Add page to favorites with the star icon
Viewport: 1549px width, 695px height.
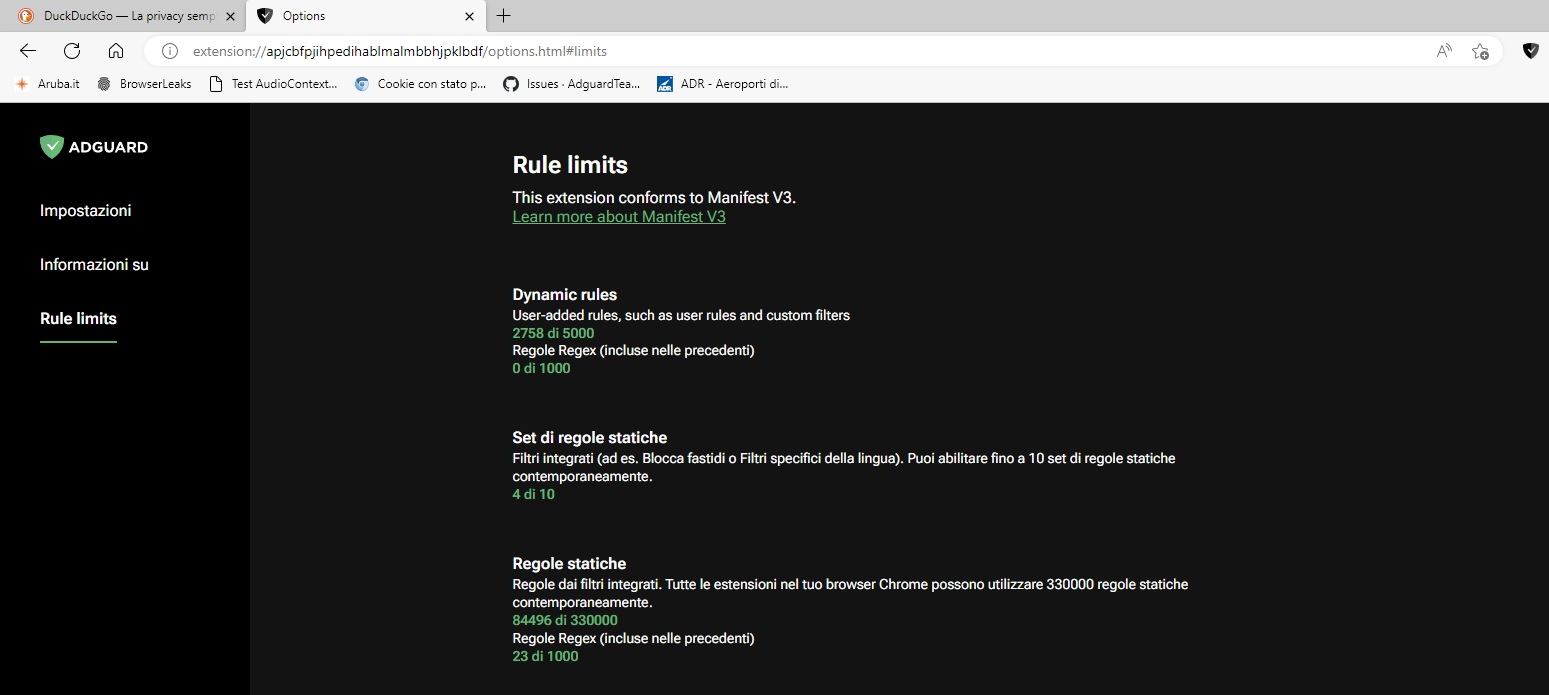1481,51
